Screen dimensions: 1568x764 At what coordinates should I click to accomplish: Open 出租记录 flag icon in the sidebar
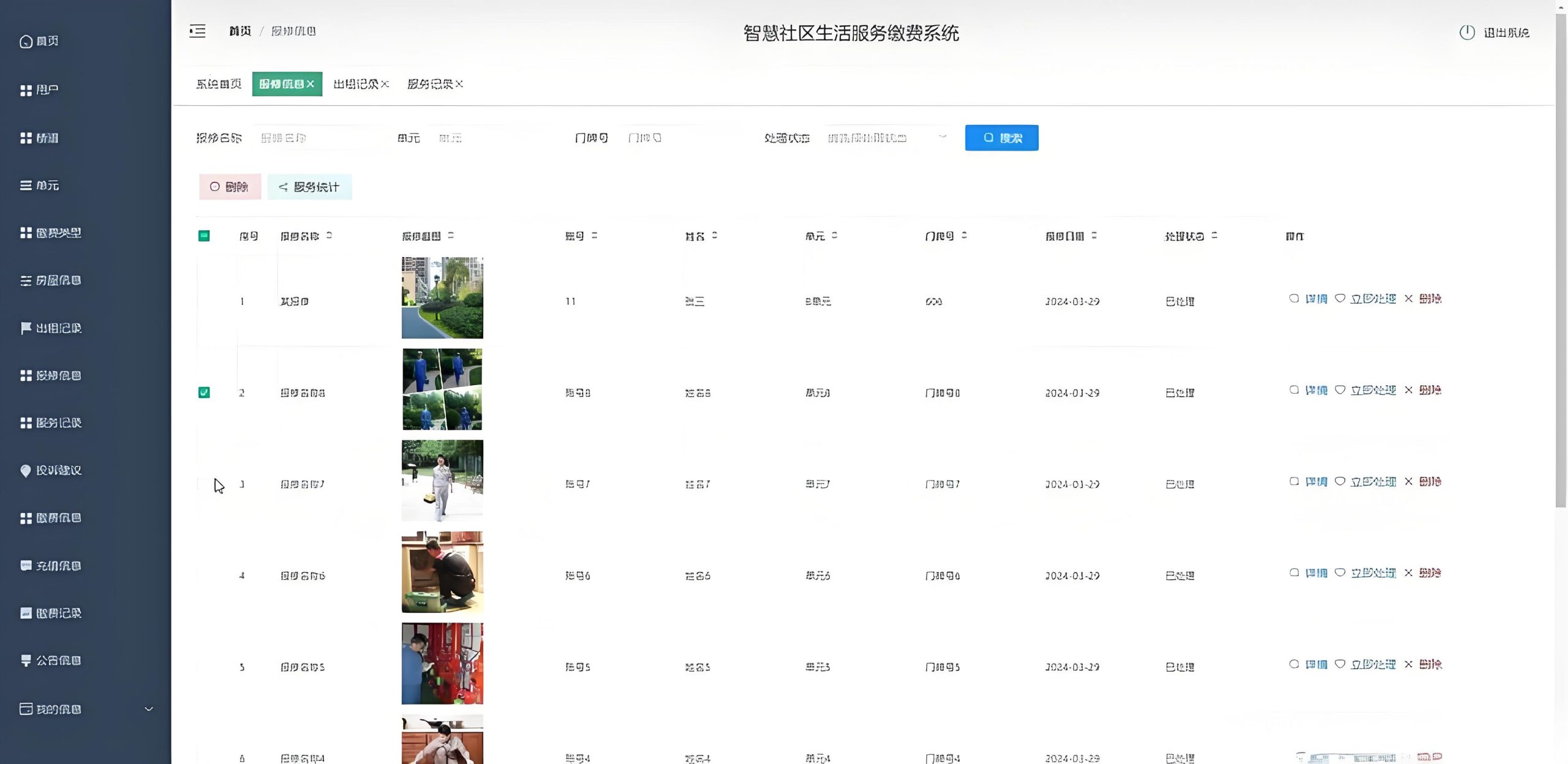pyautogui.click(x=26, y=328)
